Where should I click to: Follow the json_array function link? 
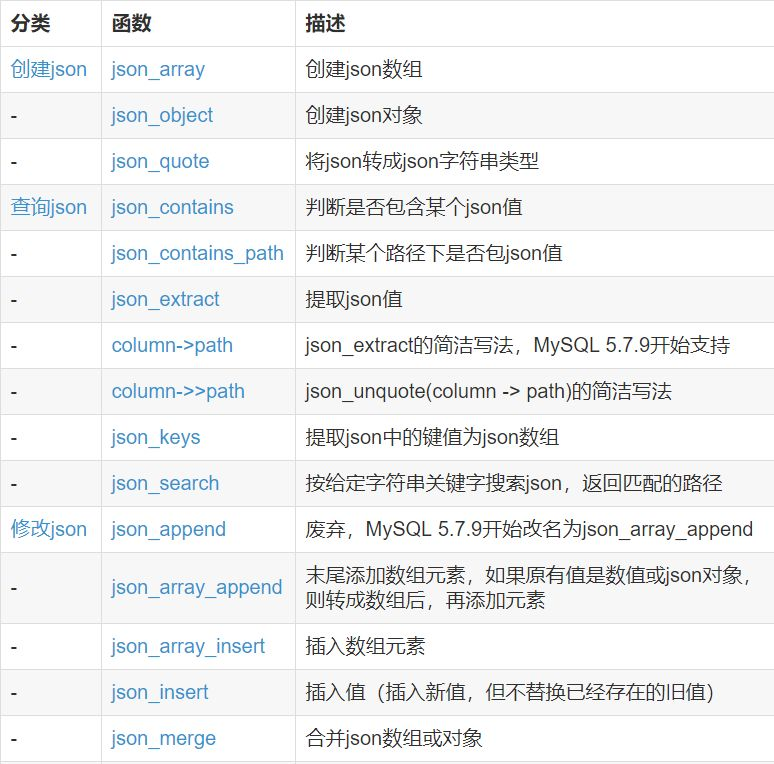pos(158,70)
